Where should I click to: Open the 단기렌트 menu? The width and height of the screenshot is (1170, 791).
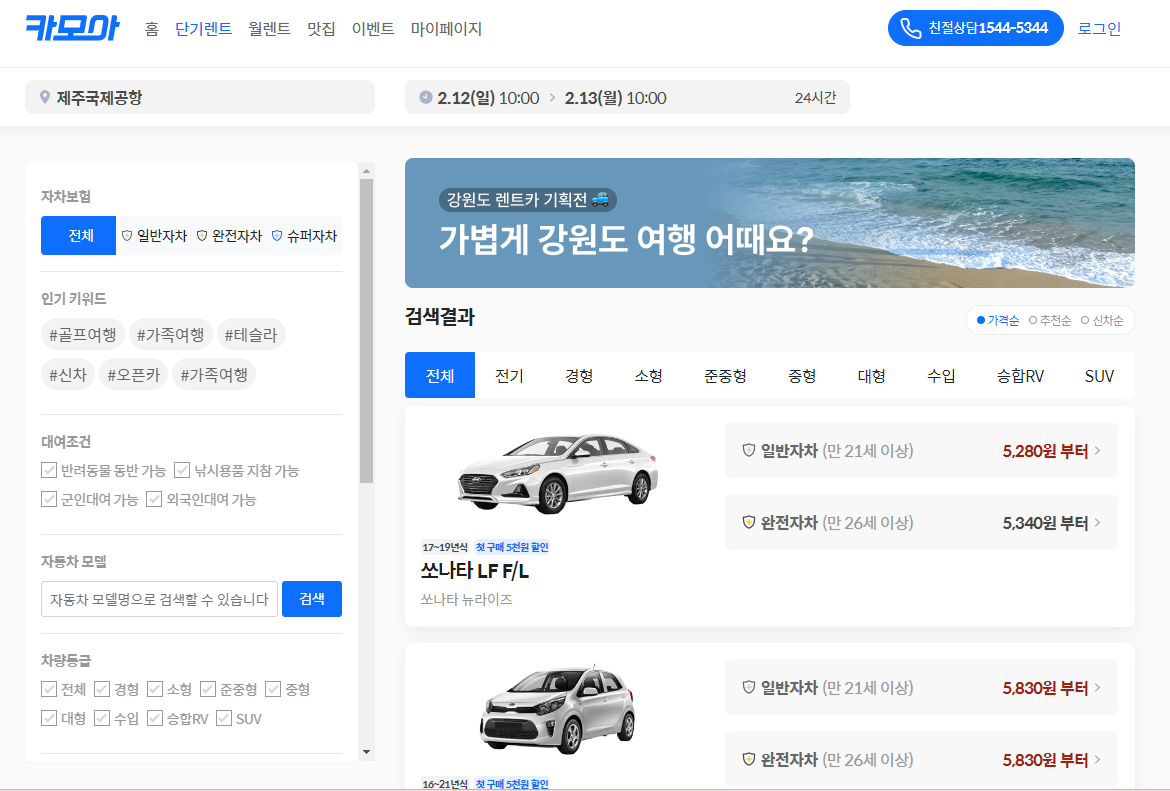pos(203,28)
